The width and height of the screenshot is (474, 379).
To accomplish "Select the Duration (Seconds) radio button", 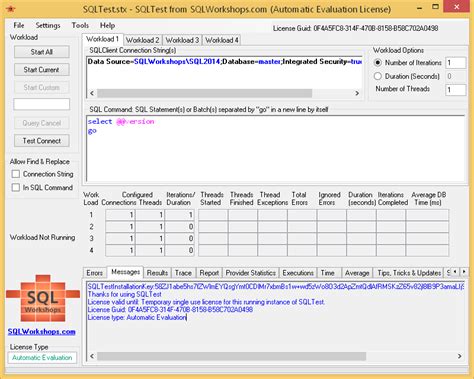I will (x=378, y=76).
